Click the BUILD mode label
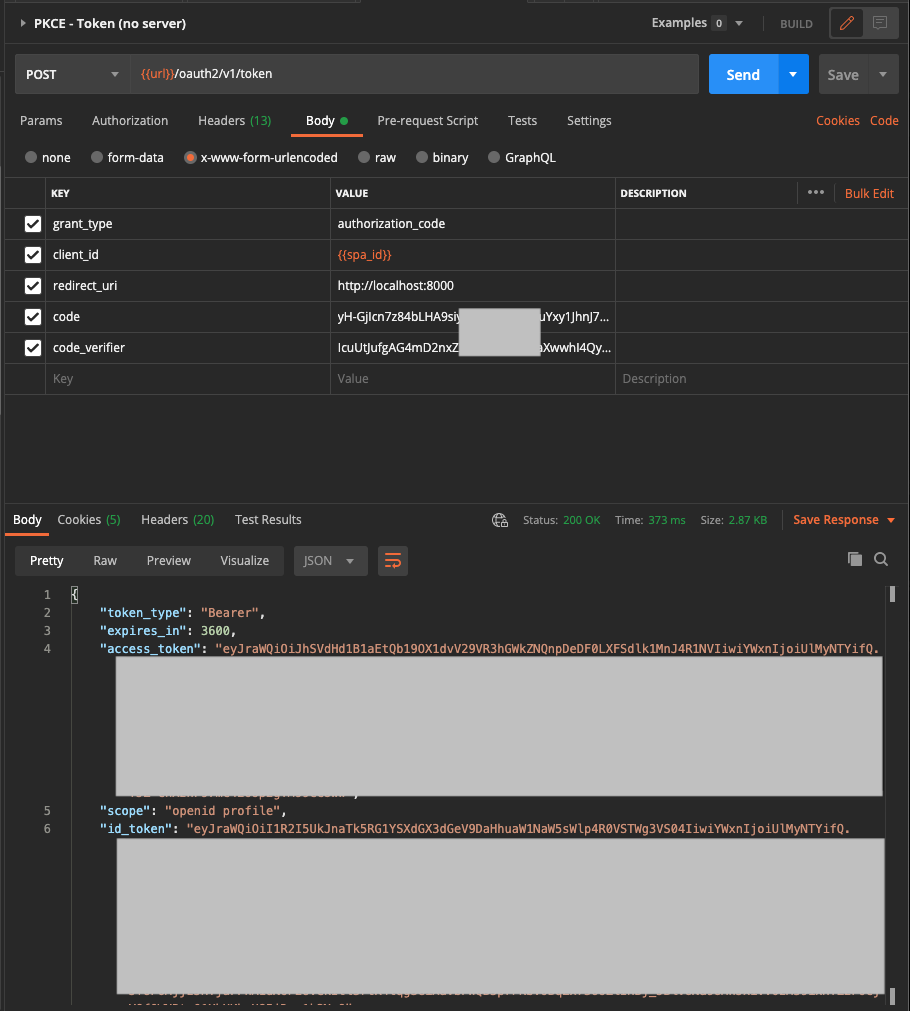 coord(796,24)
